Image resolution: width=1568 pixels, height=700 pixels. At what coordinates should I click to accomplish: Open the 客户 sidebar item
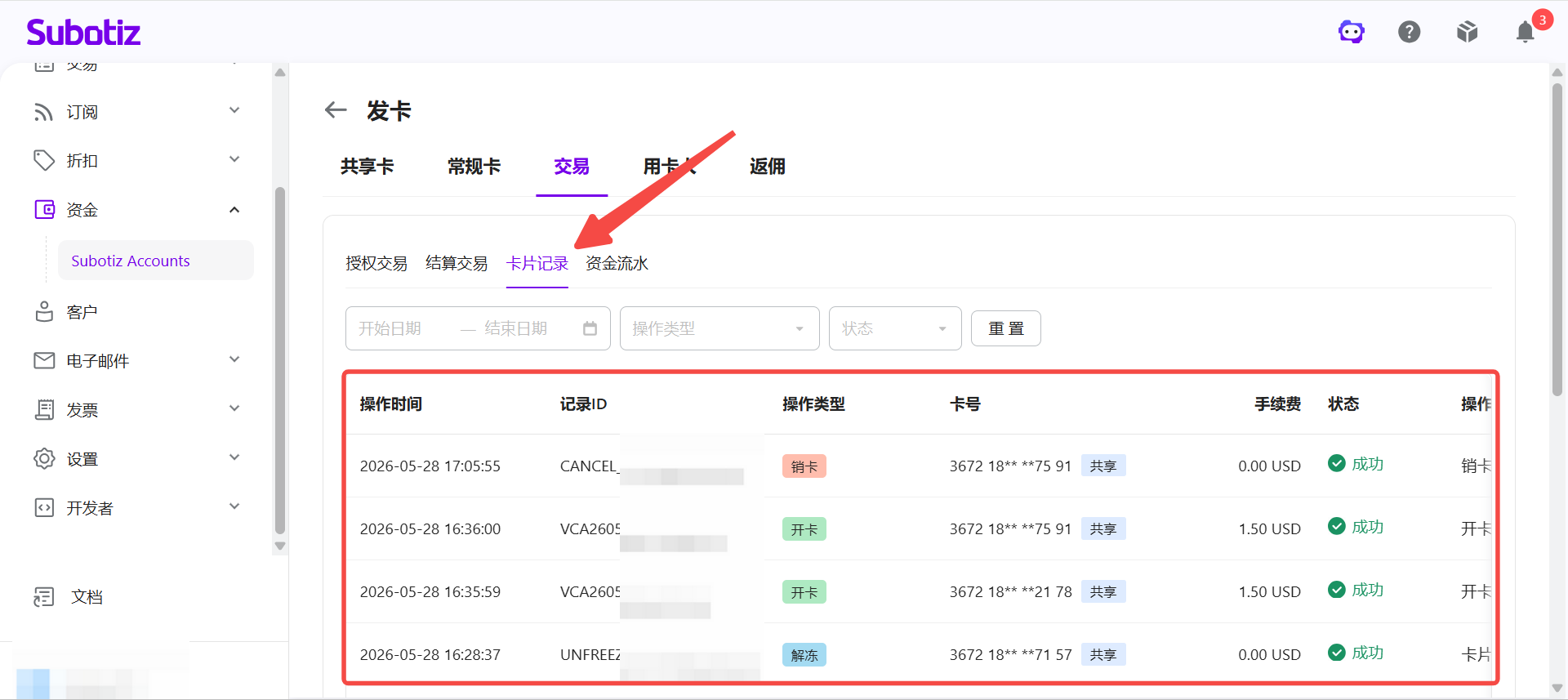click(x=82, y=312)
